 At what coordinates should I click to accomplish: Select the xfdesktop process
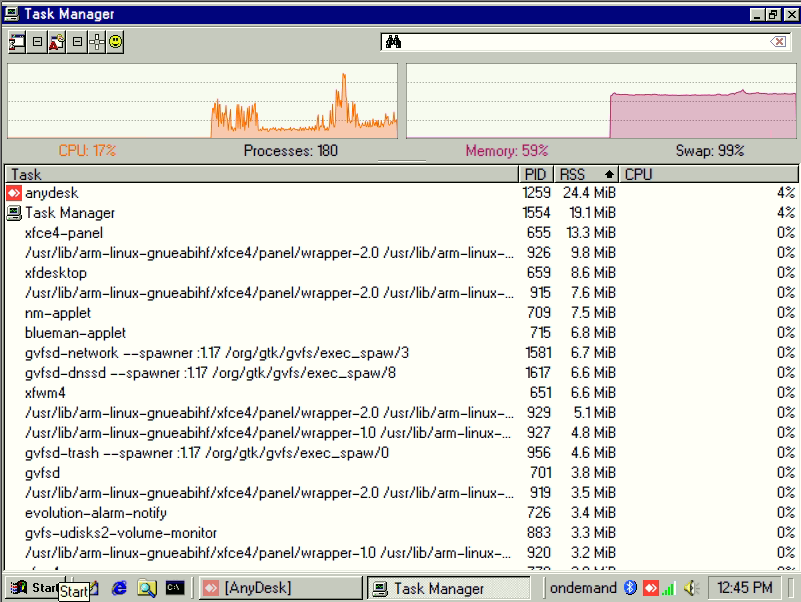402,273
